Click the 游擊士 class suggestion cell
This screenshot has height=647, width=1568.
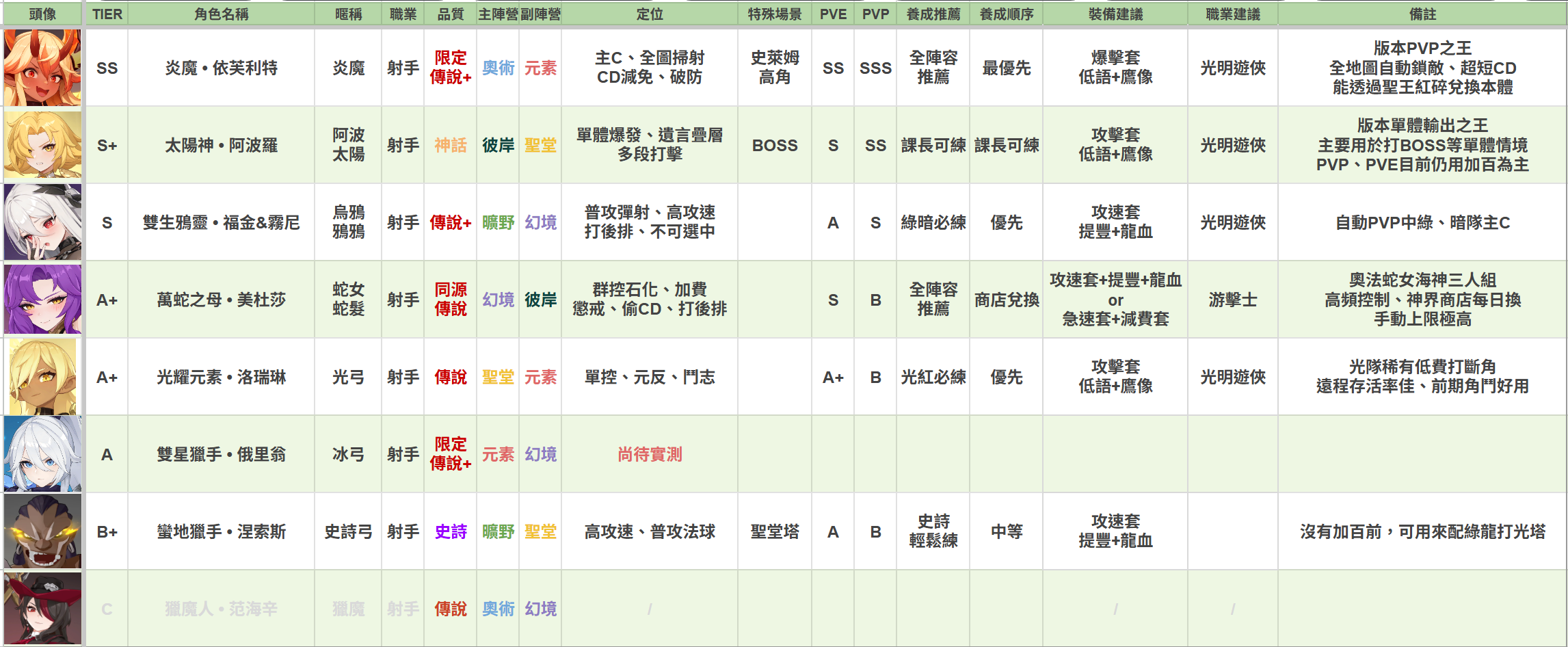(1232, 300)
